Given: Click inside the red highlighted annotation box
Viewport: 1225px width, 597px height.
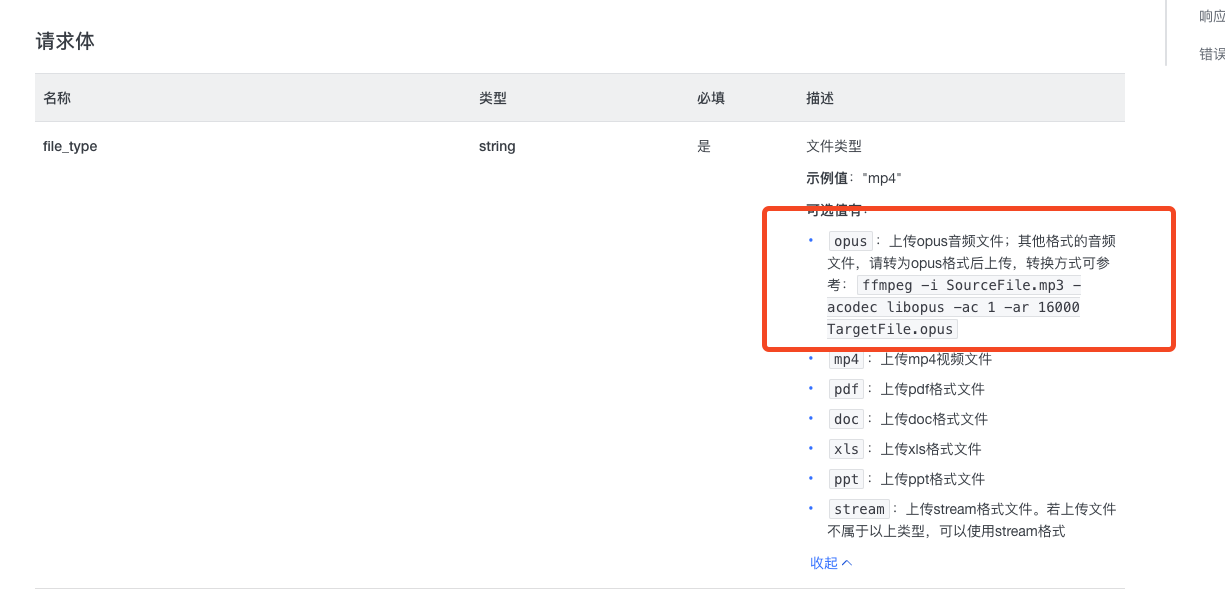Looking at the screenshot, I should [x=968, y=280].
